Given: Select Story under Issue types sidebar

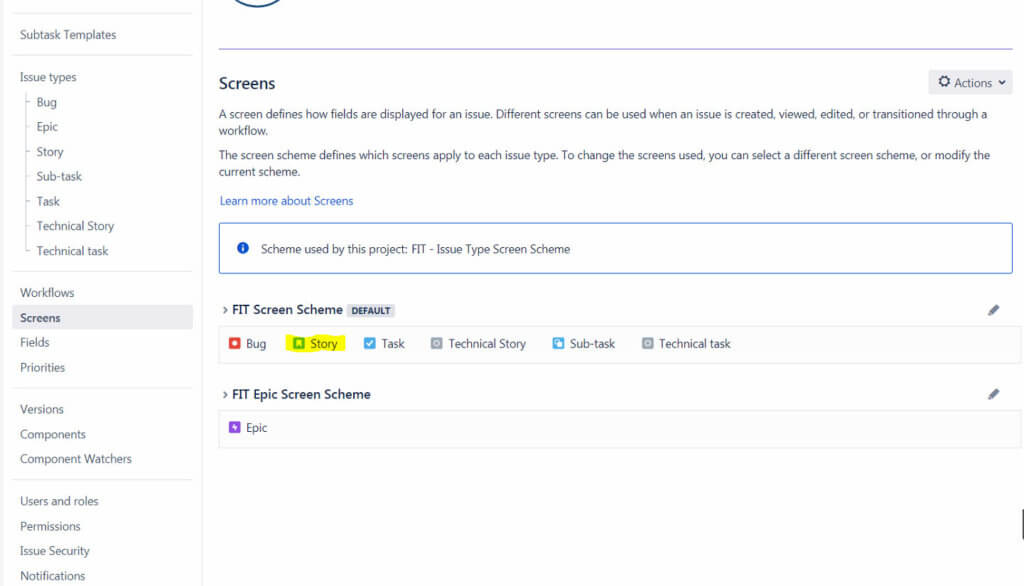Looking at the screenshot, I should click(x=50, y=152).
